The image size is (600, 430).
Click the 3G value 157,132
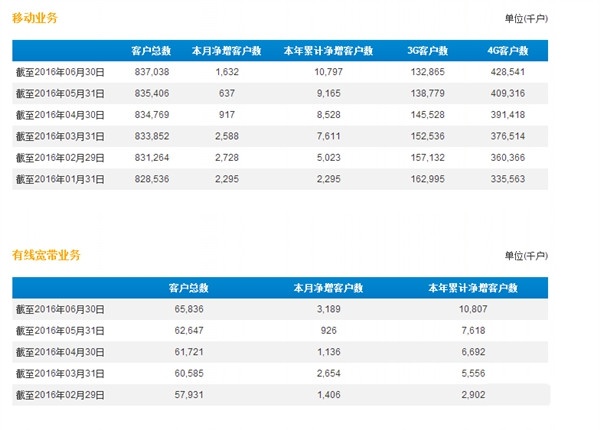428,158
